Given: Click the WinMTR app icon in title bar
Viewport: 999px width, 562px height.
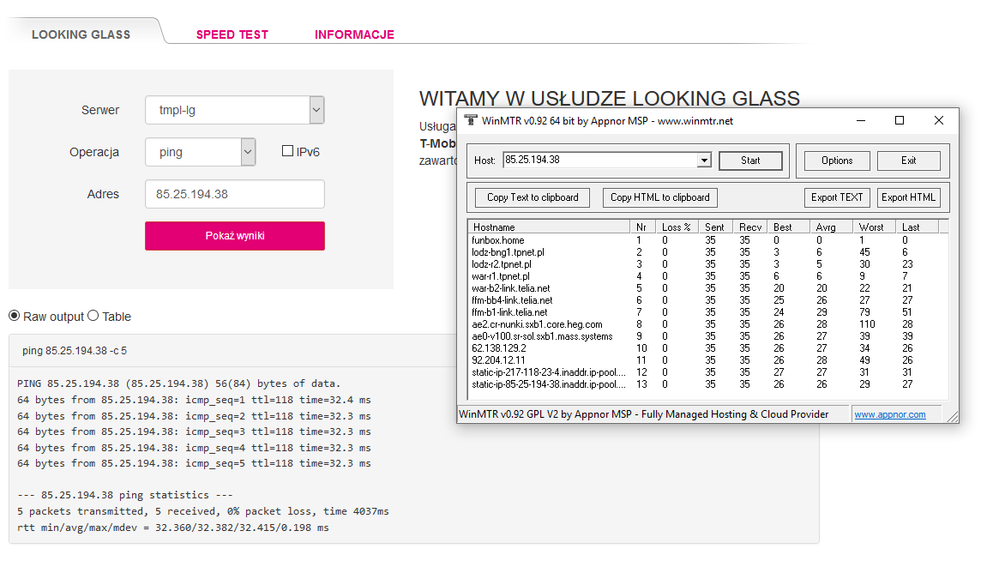Looking at the screenshot, I should (x=471, y=121).
